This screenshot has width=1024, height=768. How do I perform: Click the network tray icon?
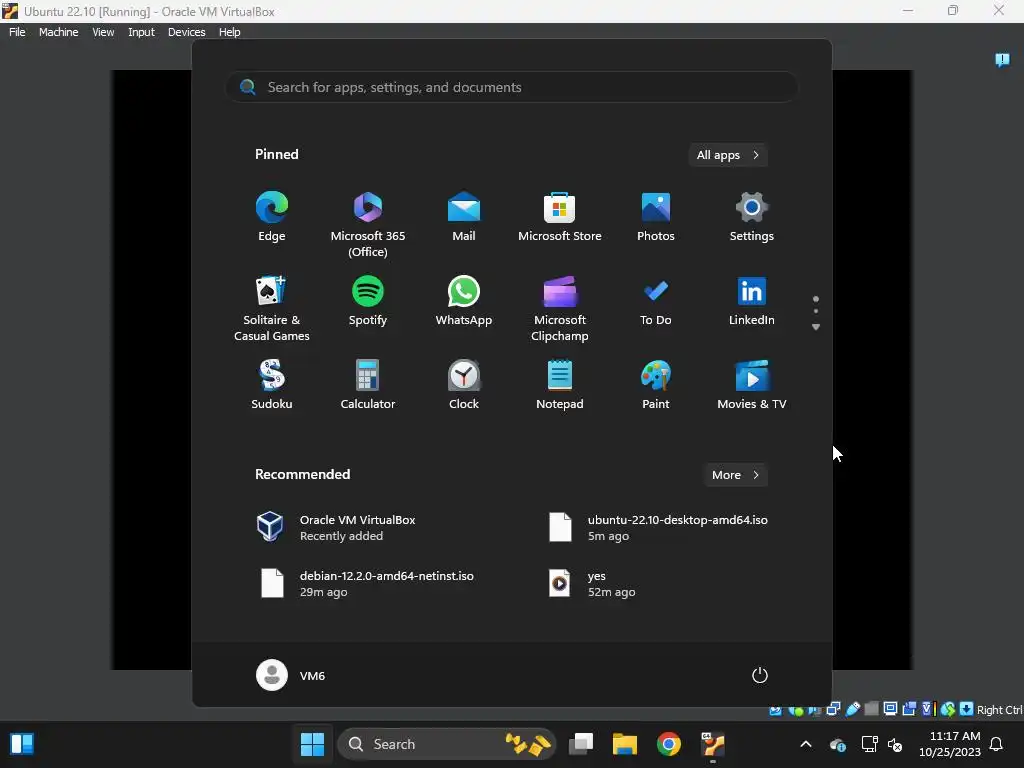(869, 744)
